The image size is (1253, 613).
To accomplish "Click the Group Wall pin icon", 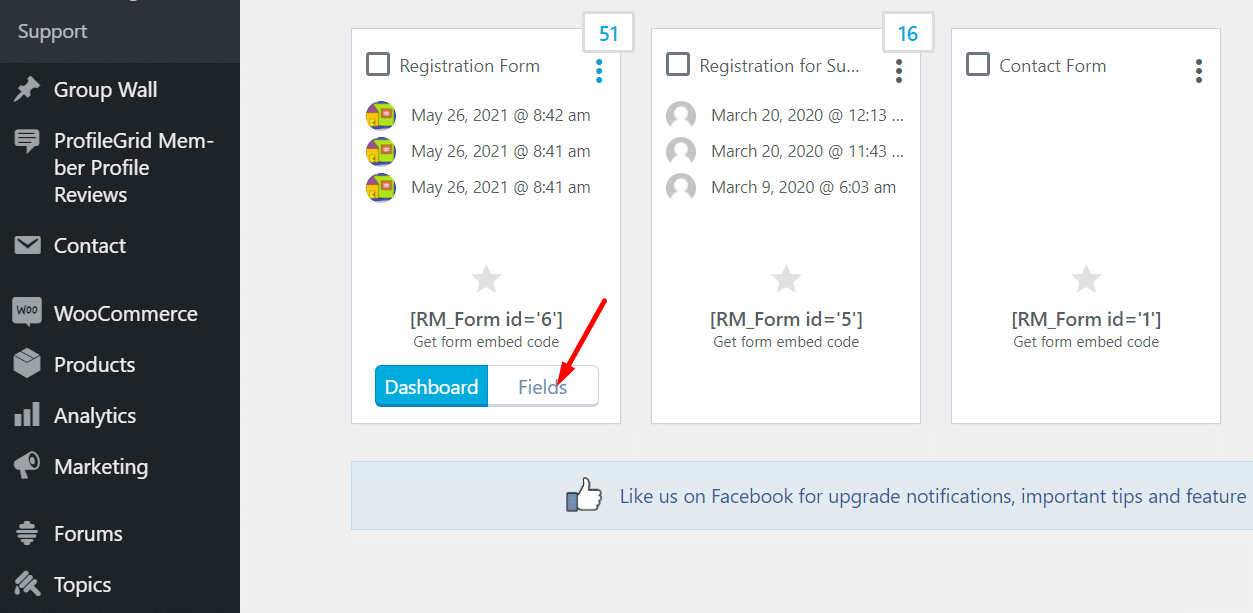I will pos(27,90).
